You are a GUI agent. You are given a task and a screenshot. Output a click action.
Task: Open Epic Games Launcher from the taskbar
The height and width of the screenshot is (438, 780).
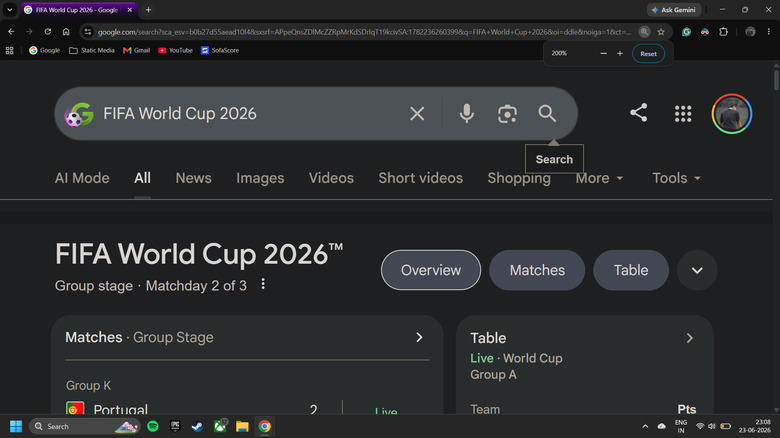(x=175, y=426)
